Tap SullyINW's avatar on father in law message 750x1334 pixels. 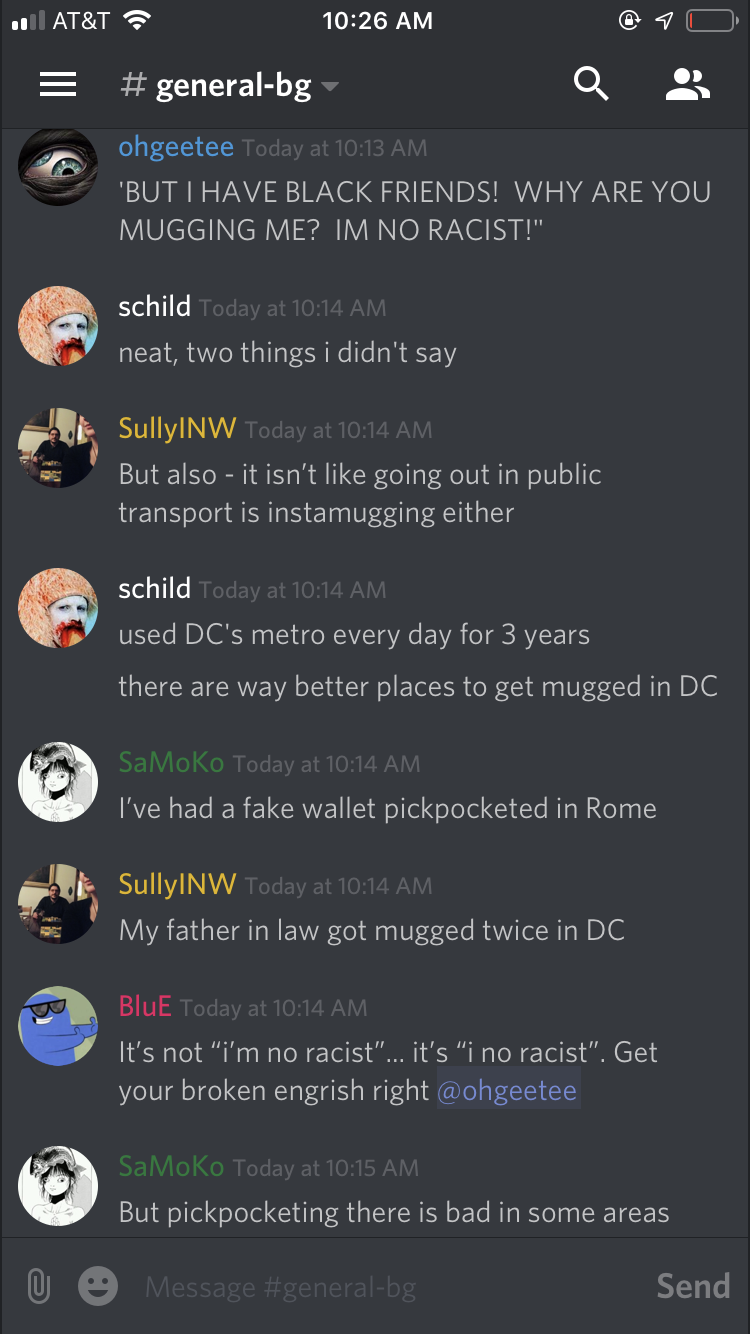(58, 904)
